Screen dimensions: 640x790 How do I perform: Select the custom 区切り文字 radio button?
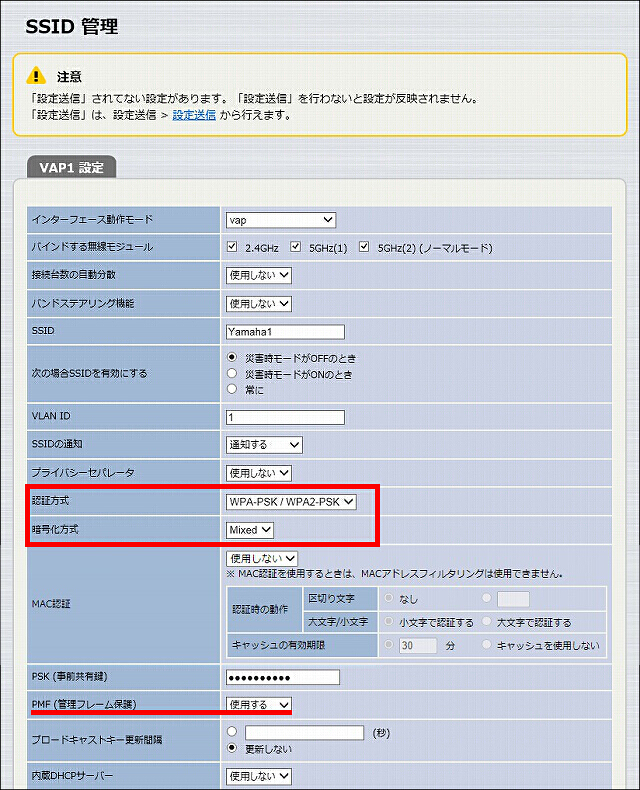(x=486, y=598)
